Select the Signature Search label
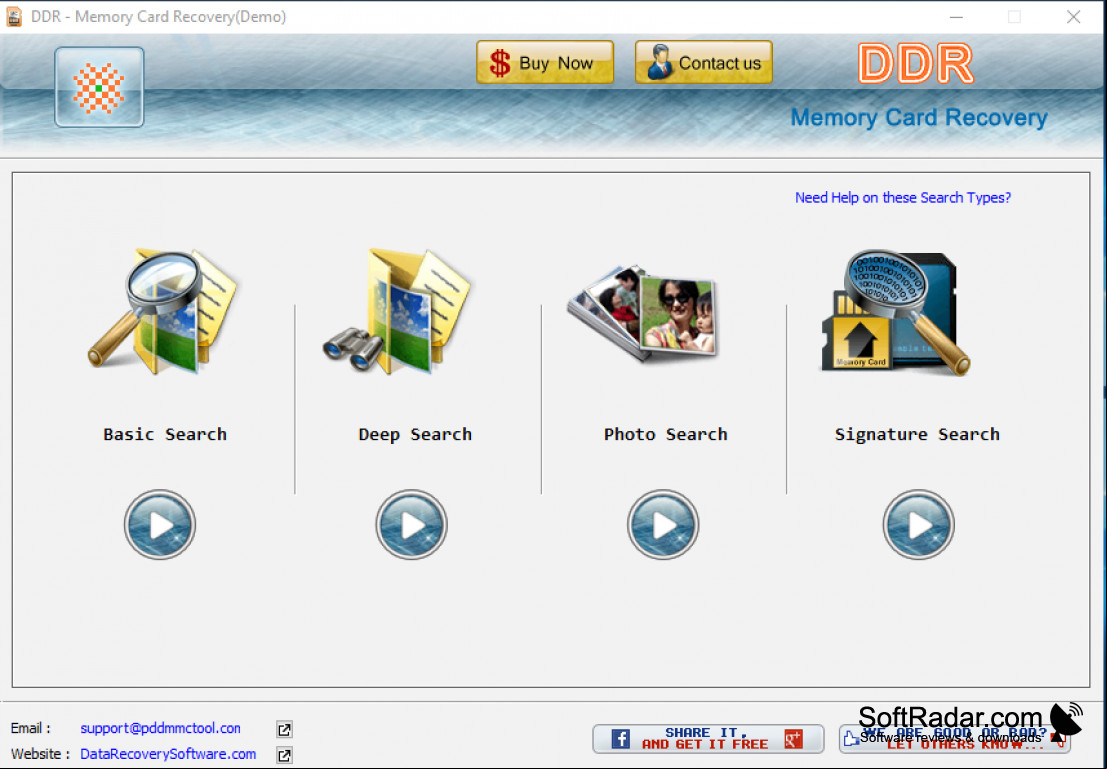1107x769 pixels. (917, 434)
